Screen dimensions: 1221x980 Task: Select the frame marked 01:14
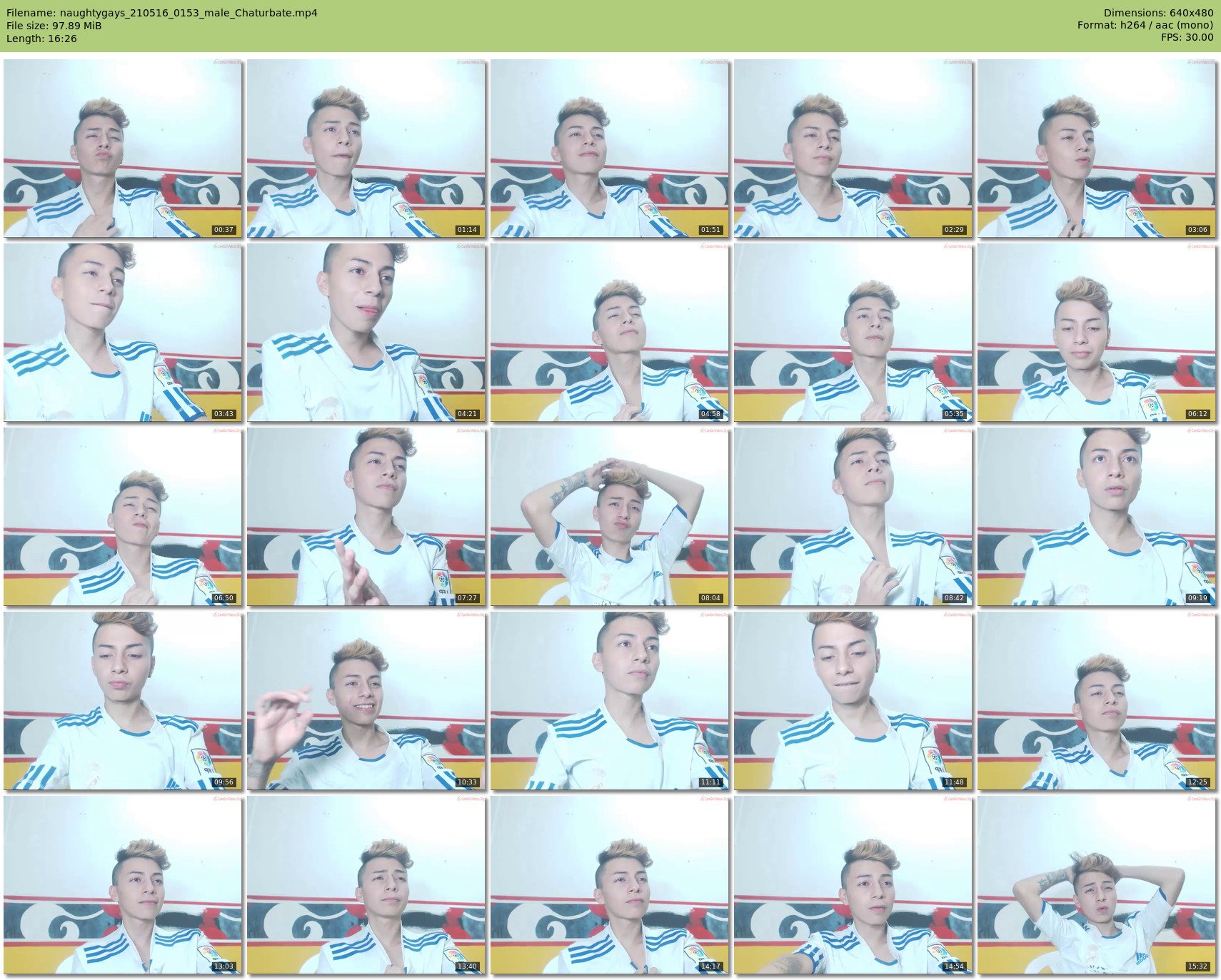[366, 148]
